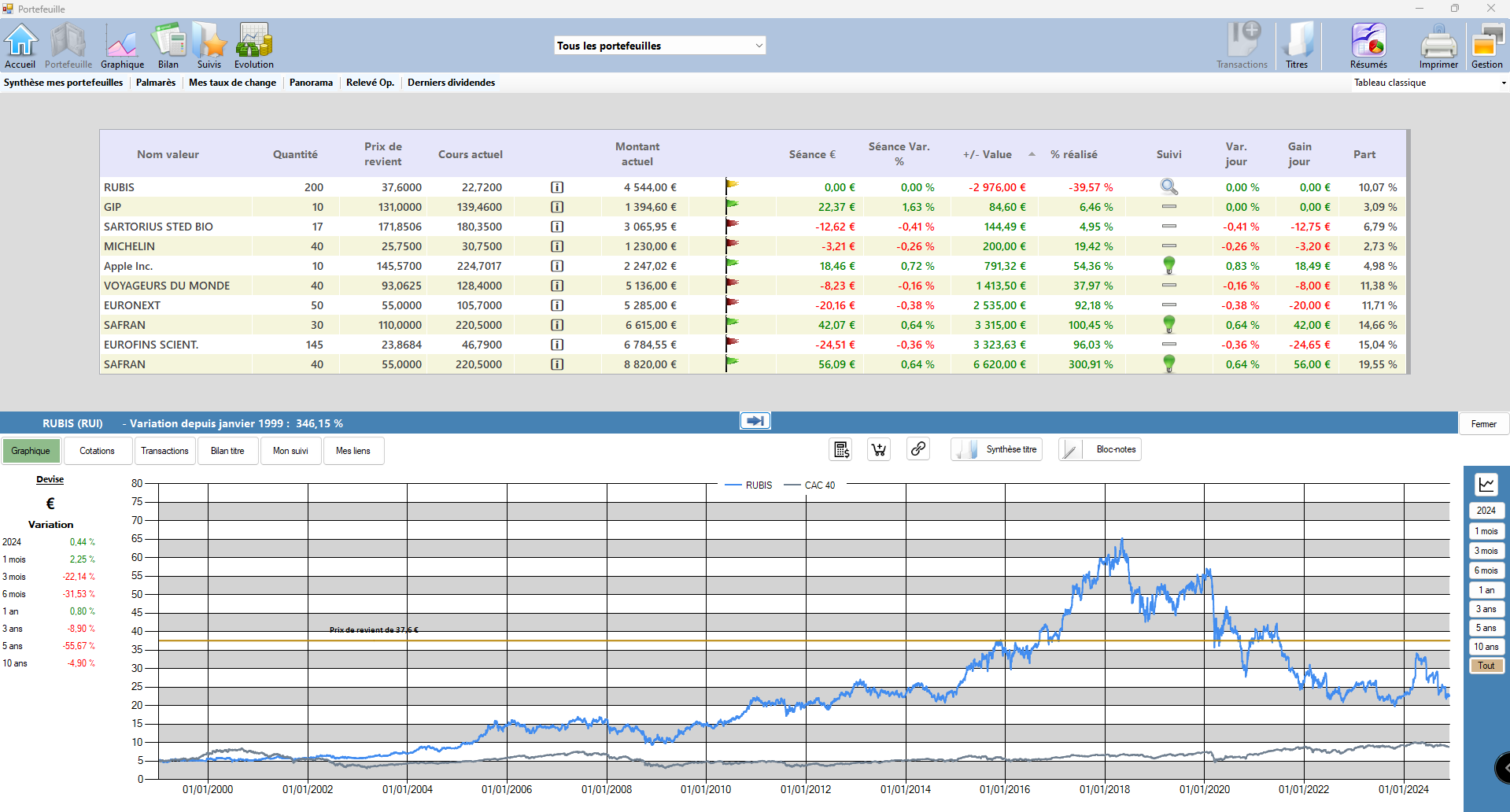Open the Gestion icon

tap(1487, 46)
